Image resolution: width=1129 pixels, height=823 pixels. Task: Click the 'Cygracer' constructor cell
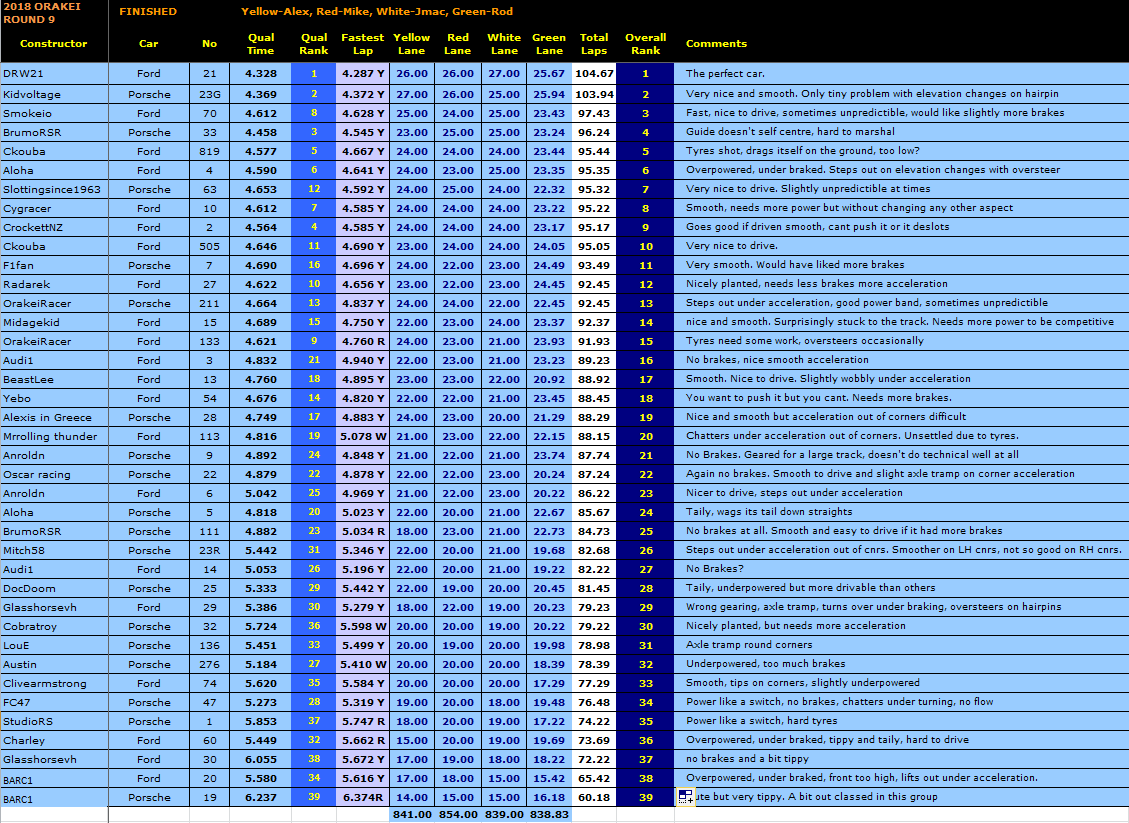pos(55,209)
